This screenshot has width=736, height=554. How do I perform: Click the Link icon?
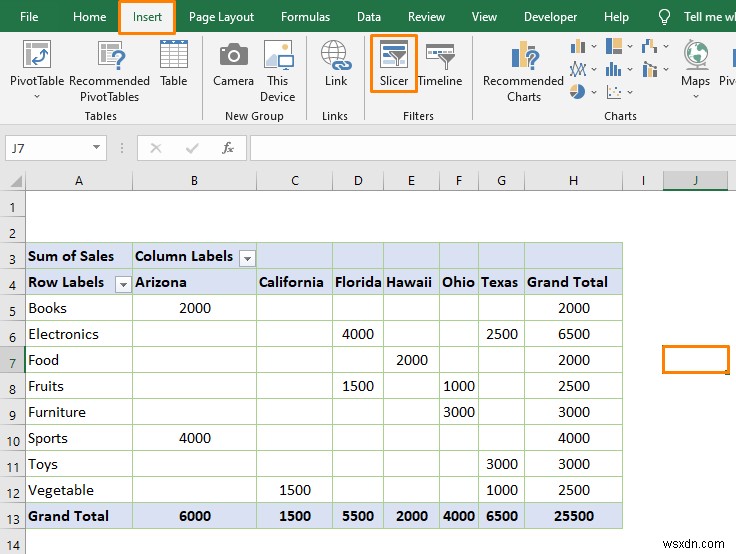click(336, 64)
